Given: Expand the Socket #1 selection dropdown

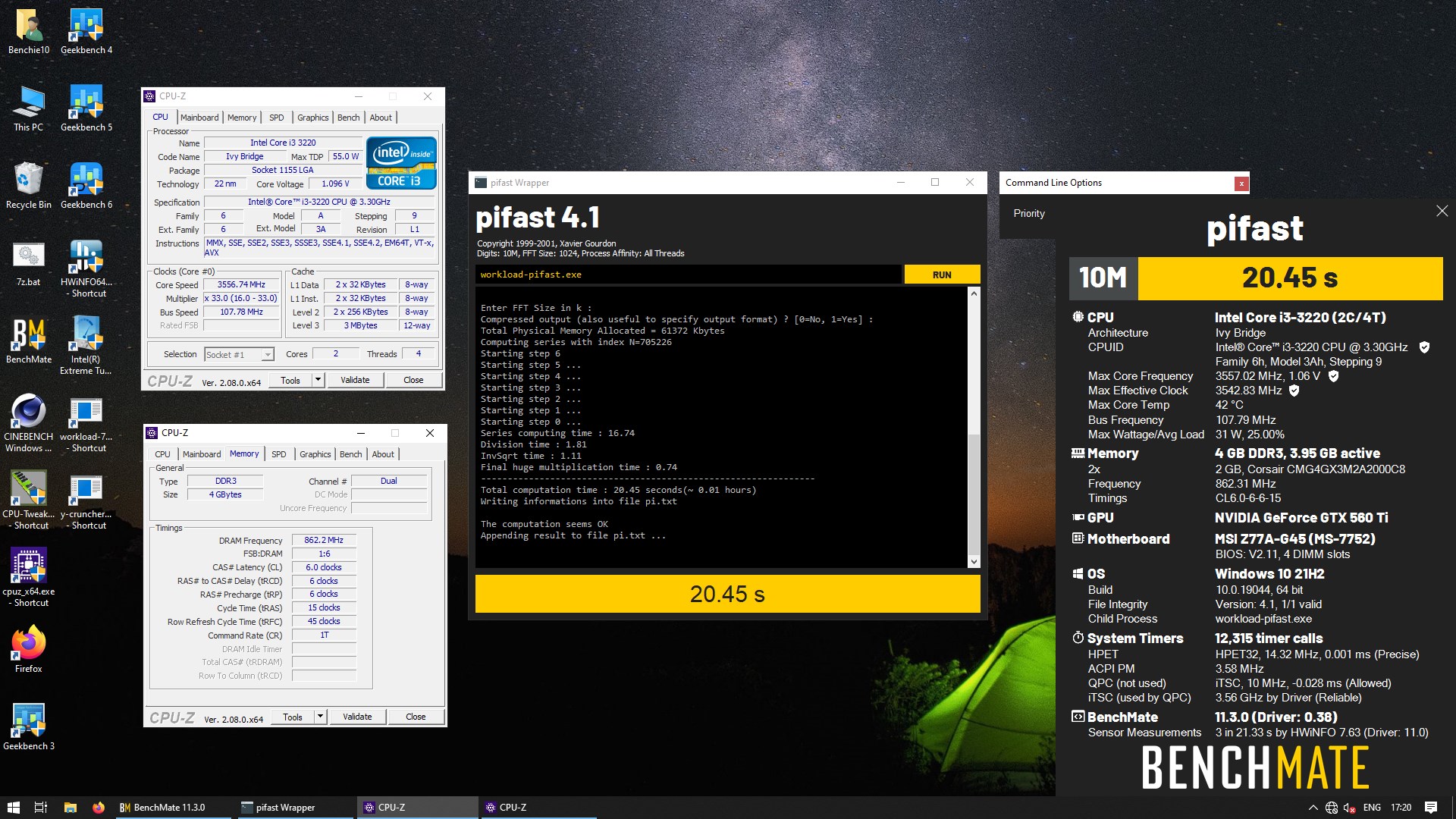Looking at the screenshot, I should tap(268, 354).
